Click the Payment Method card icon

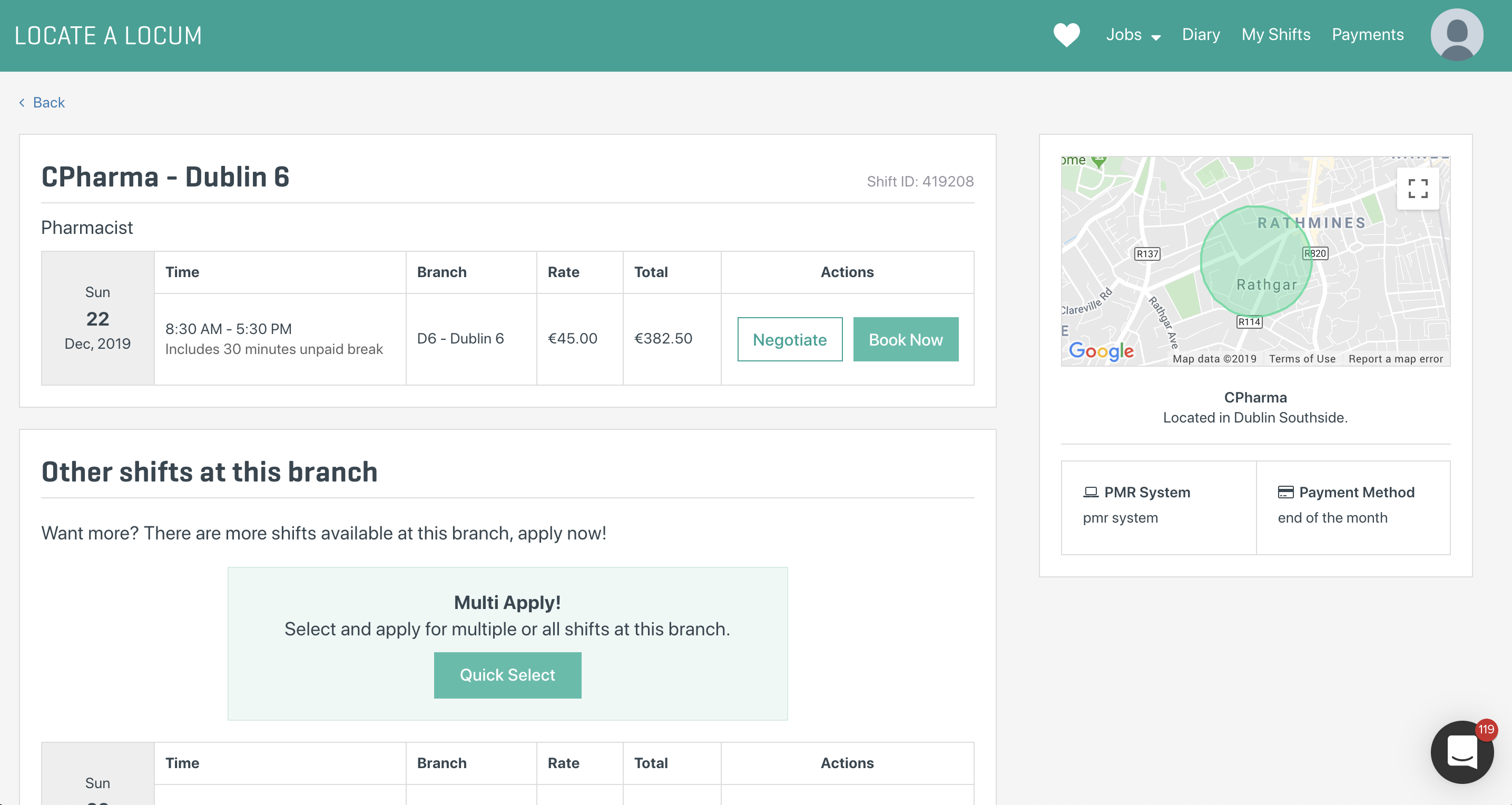point(1285,492)
